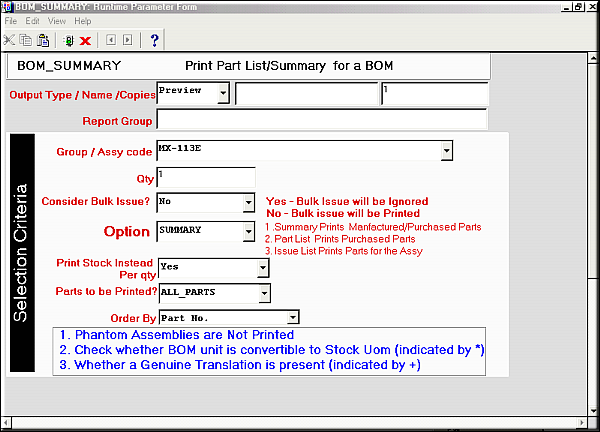The height and width of the screenshot is (432, 600).
Task: Click the Report Group text field
Action: 320,121
